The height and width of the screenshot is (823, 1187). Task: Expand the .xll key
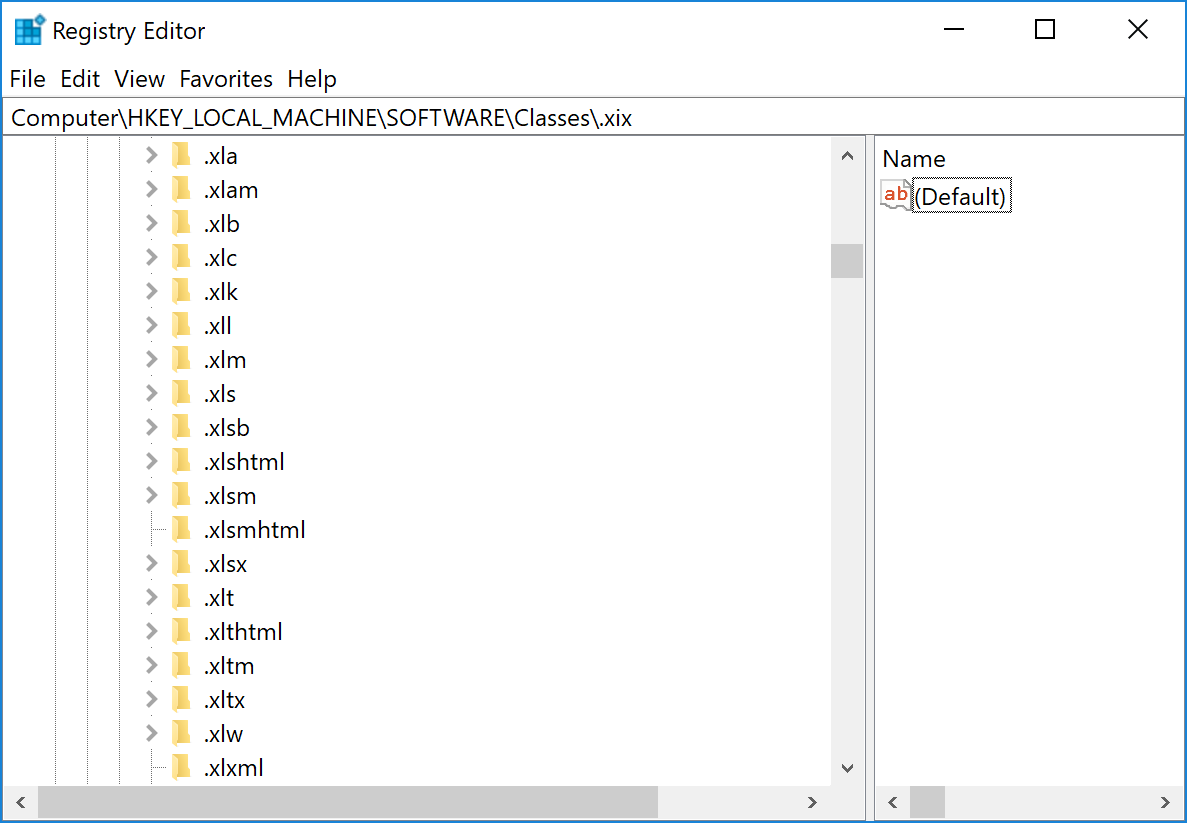151,326
